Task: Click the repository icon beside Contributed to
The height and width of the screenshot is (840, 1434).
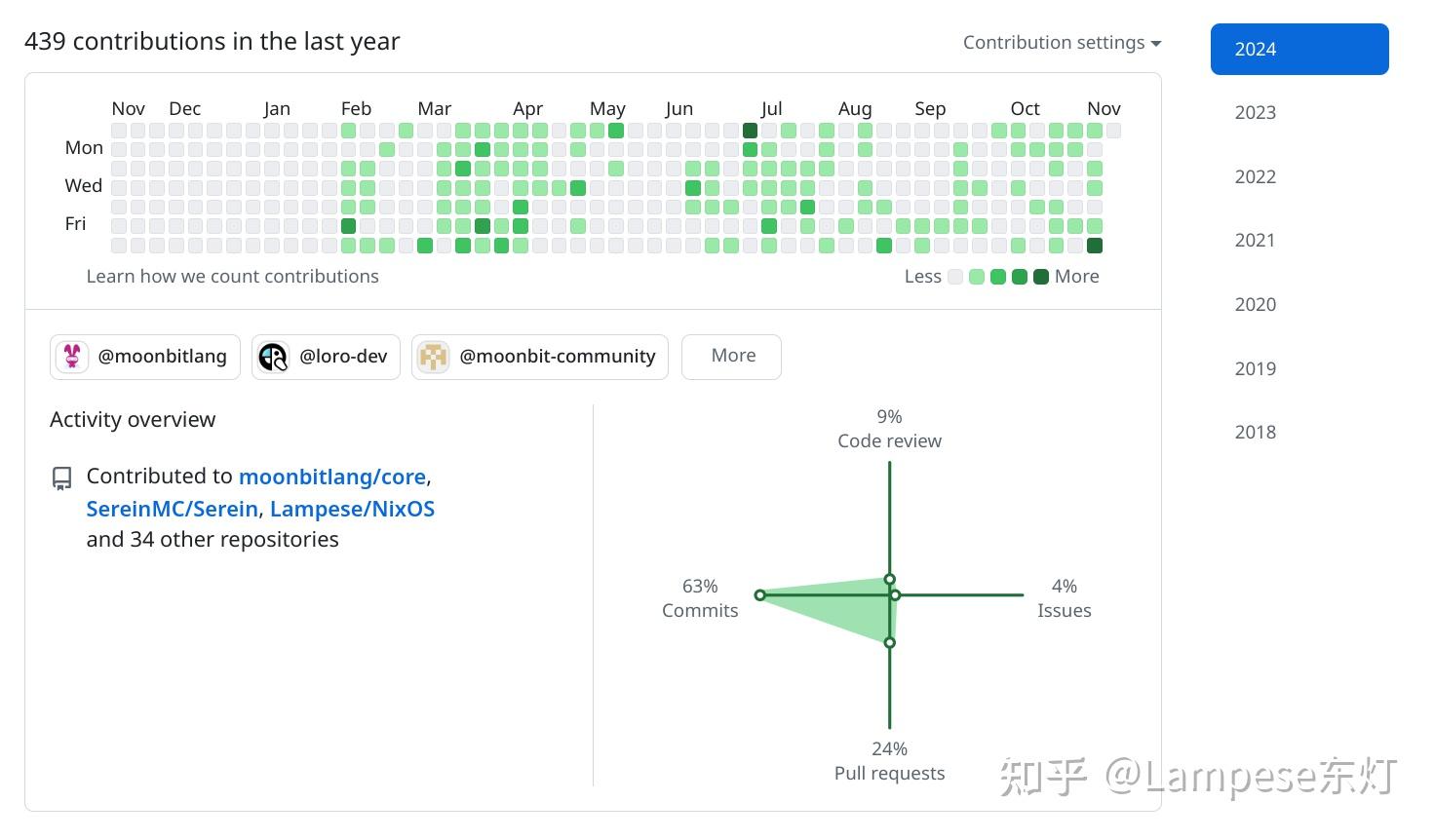Action: (x=61, y=477)
